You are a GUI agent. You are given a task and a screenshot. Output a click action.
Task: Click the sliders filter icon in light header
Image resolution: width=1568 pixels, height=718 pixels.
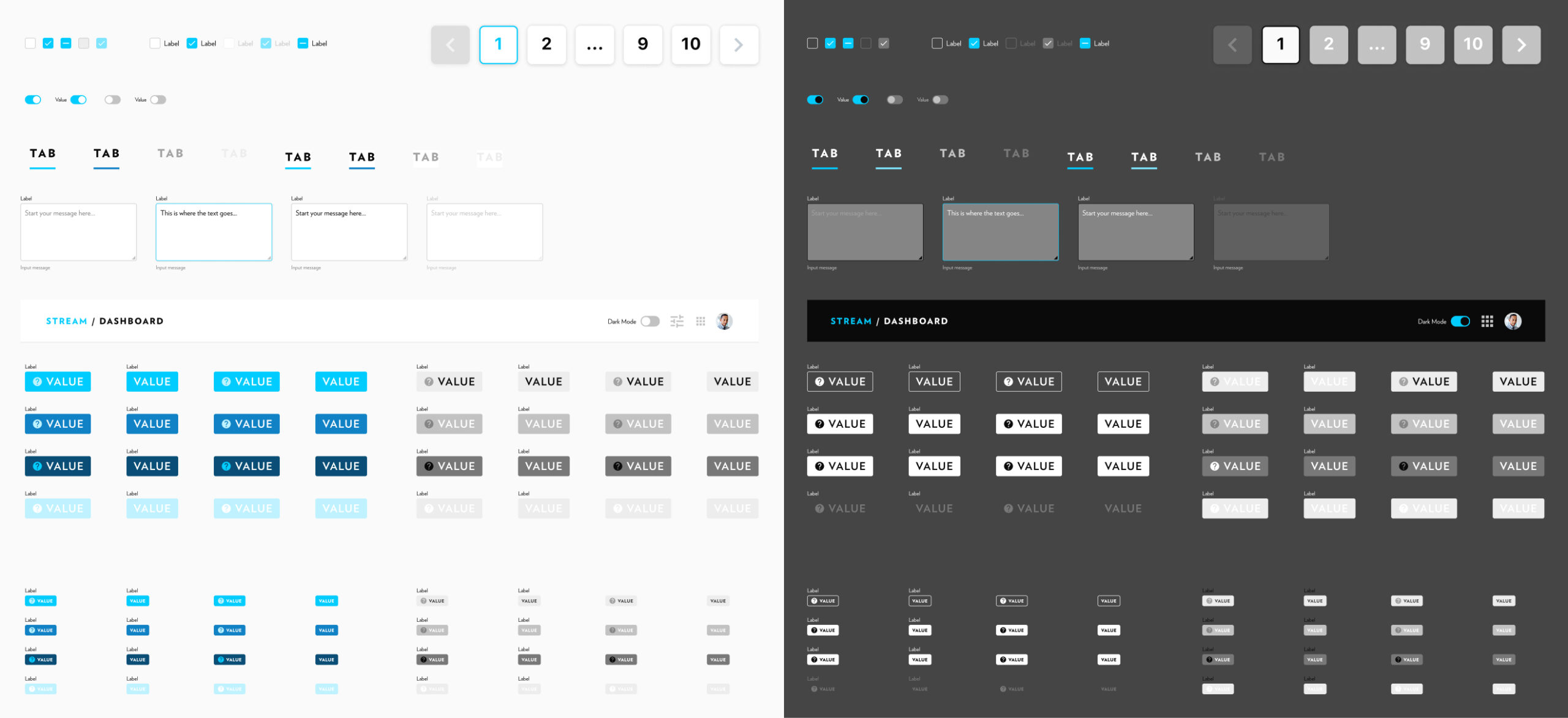pos(677,321)
